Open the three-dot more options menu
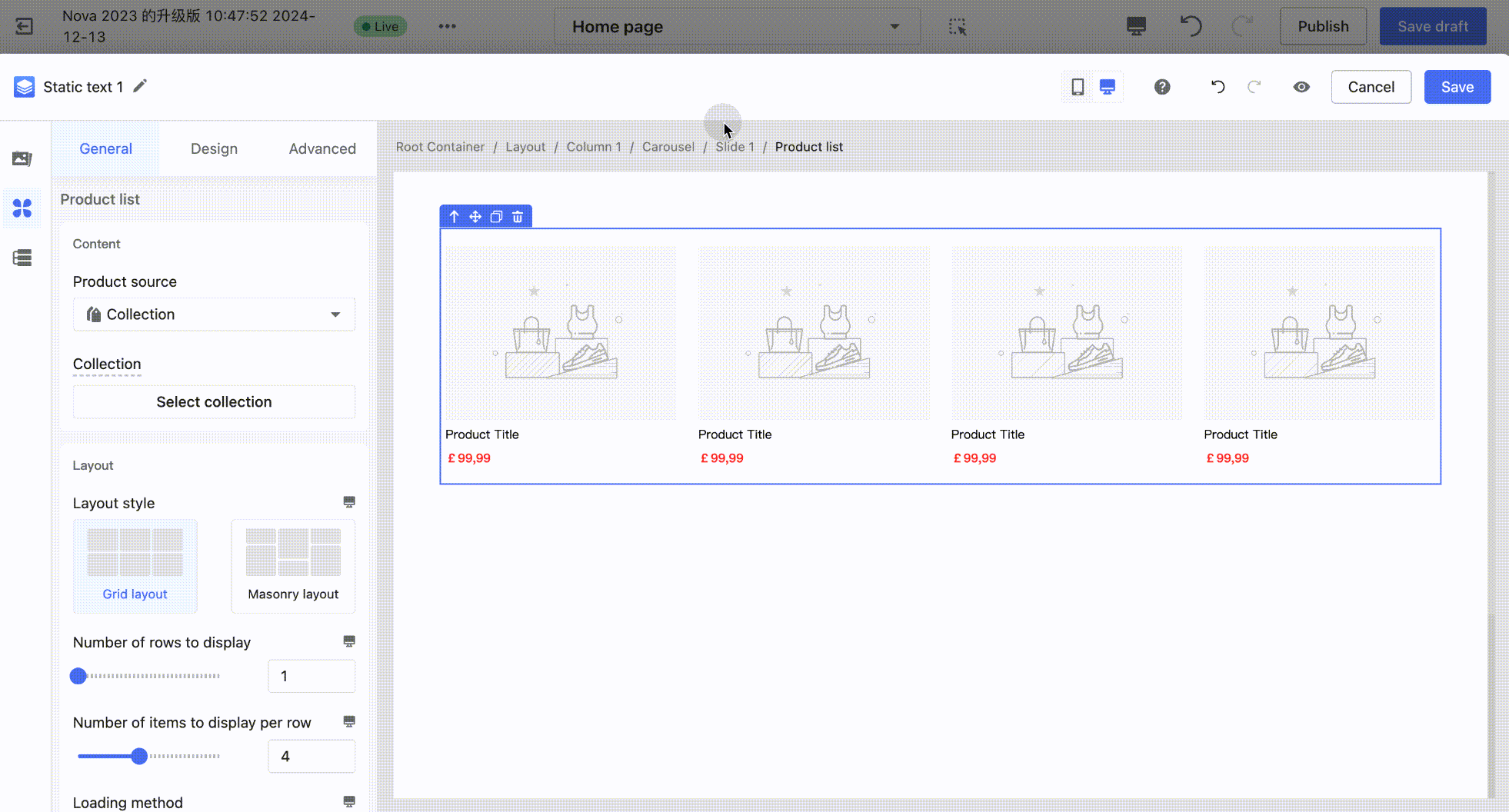This screenshot has height=812, width=1509. (x=447, y=26)
